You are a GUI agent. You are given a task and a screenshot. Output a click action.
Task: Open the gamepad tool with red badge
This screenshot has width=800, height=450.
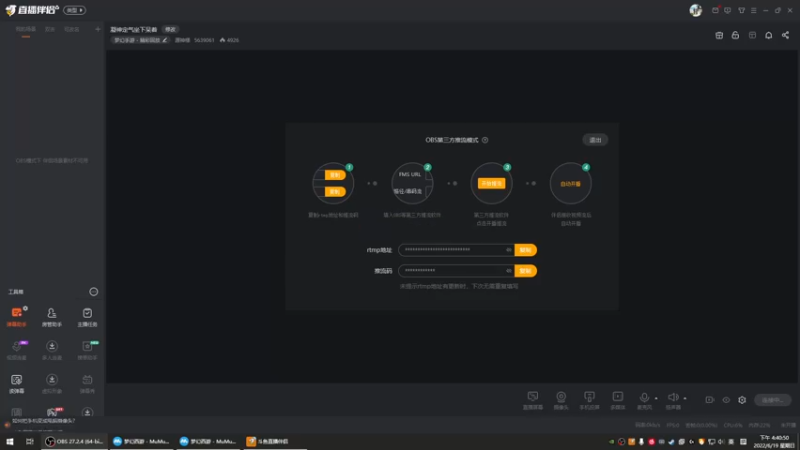coord(53,412)
